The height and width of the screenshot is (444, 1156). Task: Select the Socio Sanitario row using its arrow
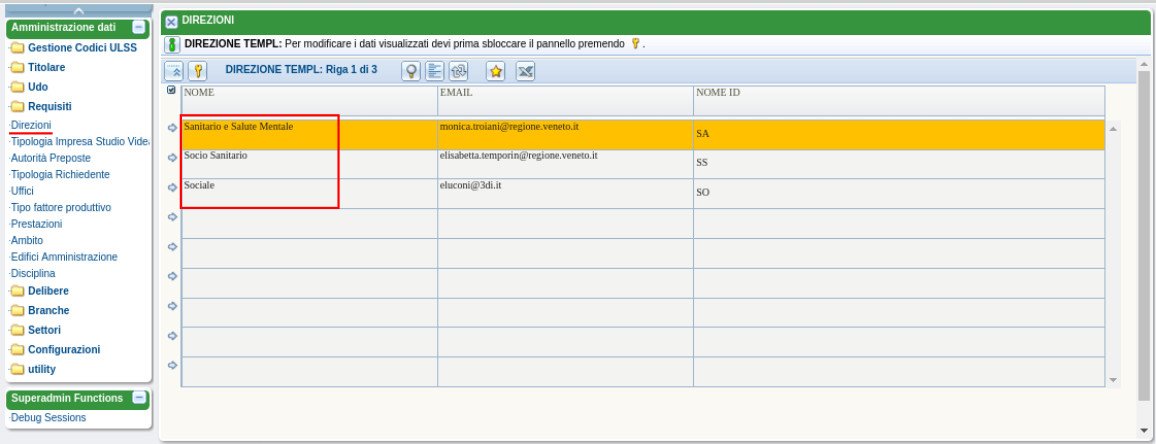pos(172,158)
